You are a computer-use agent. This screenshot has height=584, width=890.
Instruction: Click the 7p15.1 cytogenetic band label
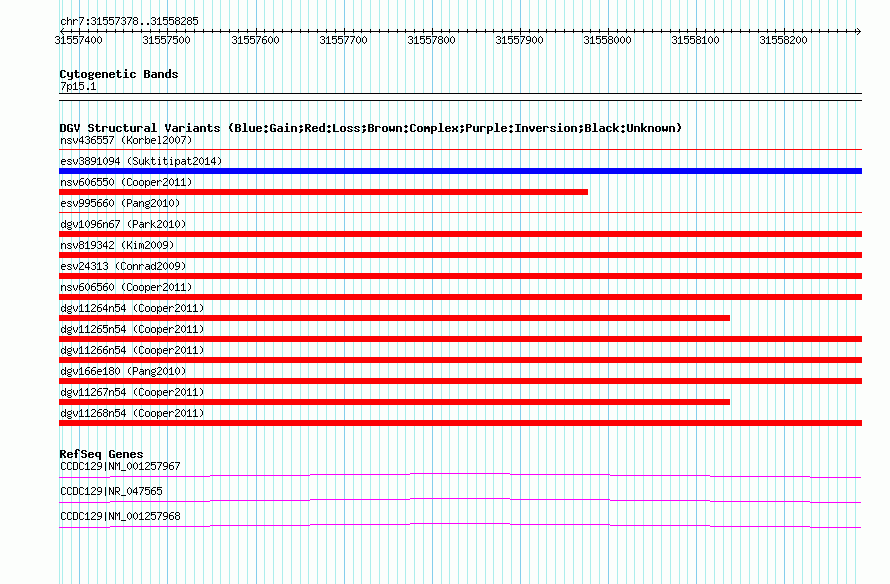coord(78,86)
